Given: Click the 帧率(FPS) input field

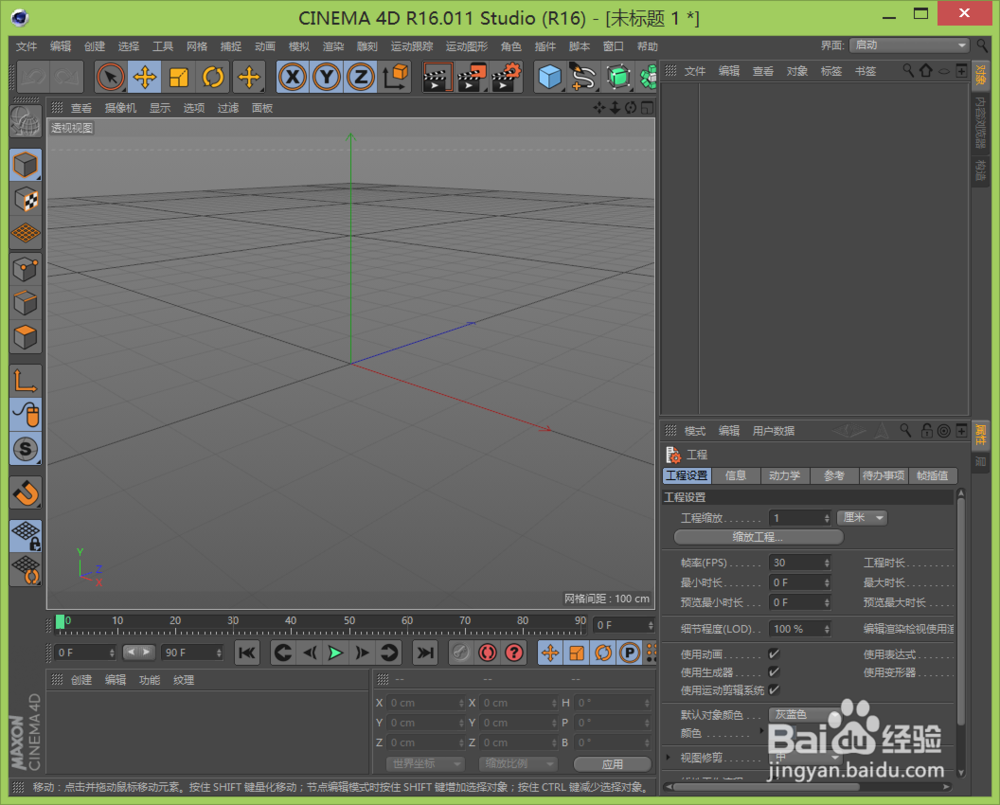Looking at the screenshot, I should click(x=800, y=563).
